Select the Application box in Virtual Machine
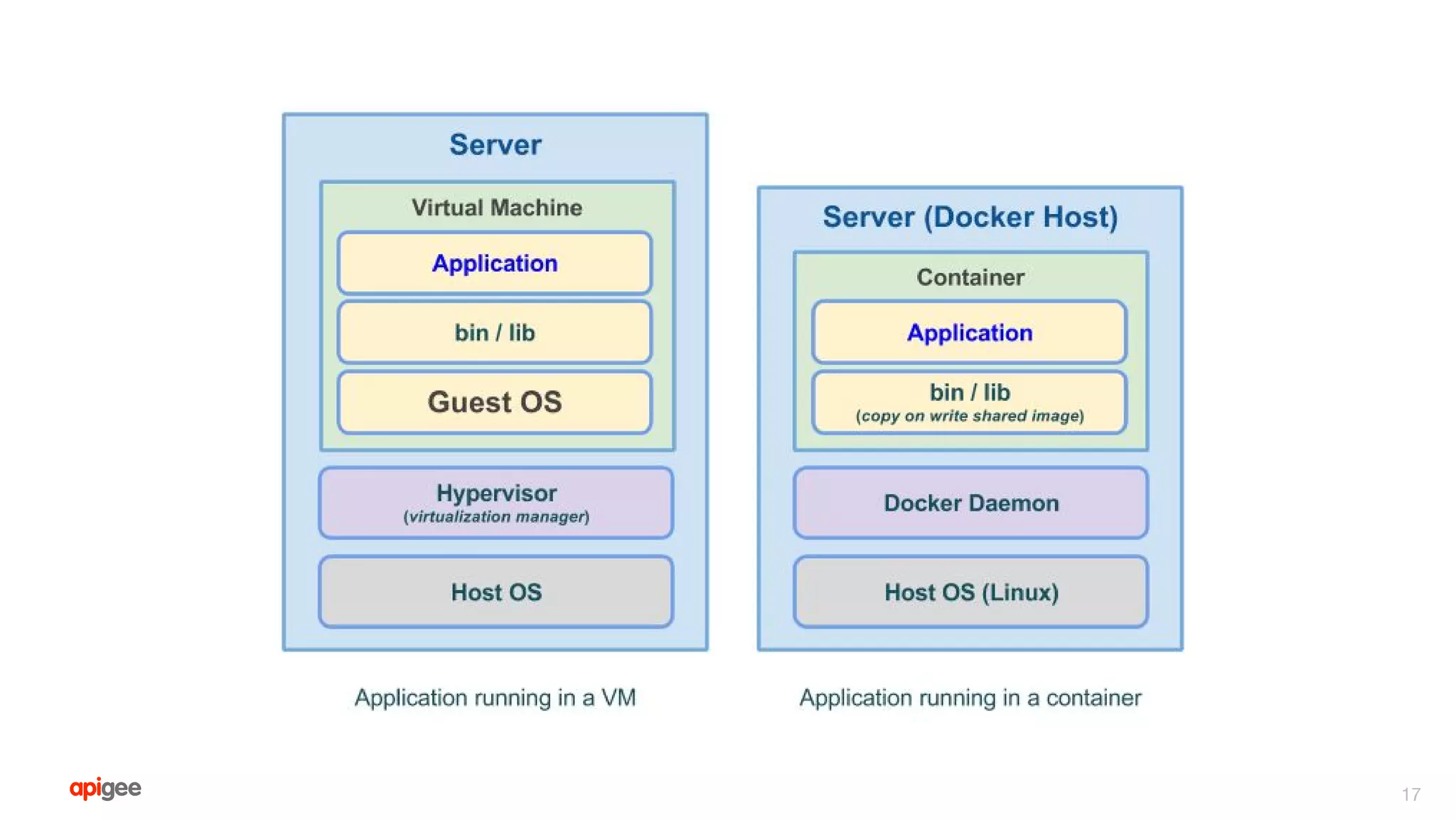The image size is (1456, 820). pyautogui.click(x=495, y=263)
